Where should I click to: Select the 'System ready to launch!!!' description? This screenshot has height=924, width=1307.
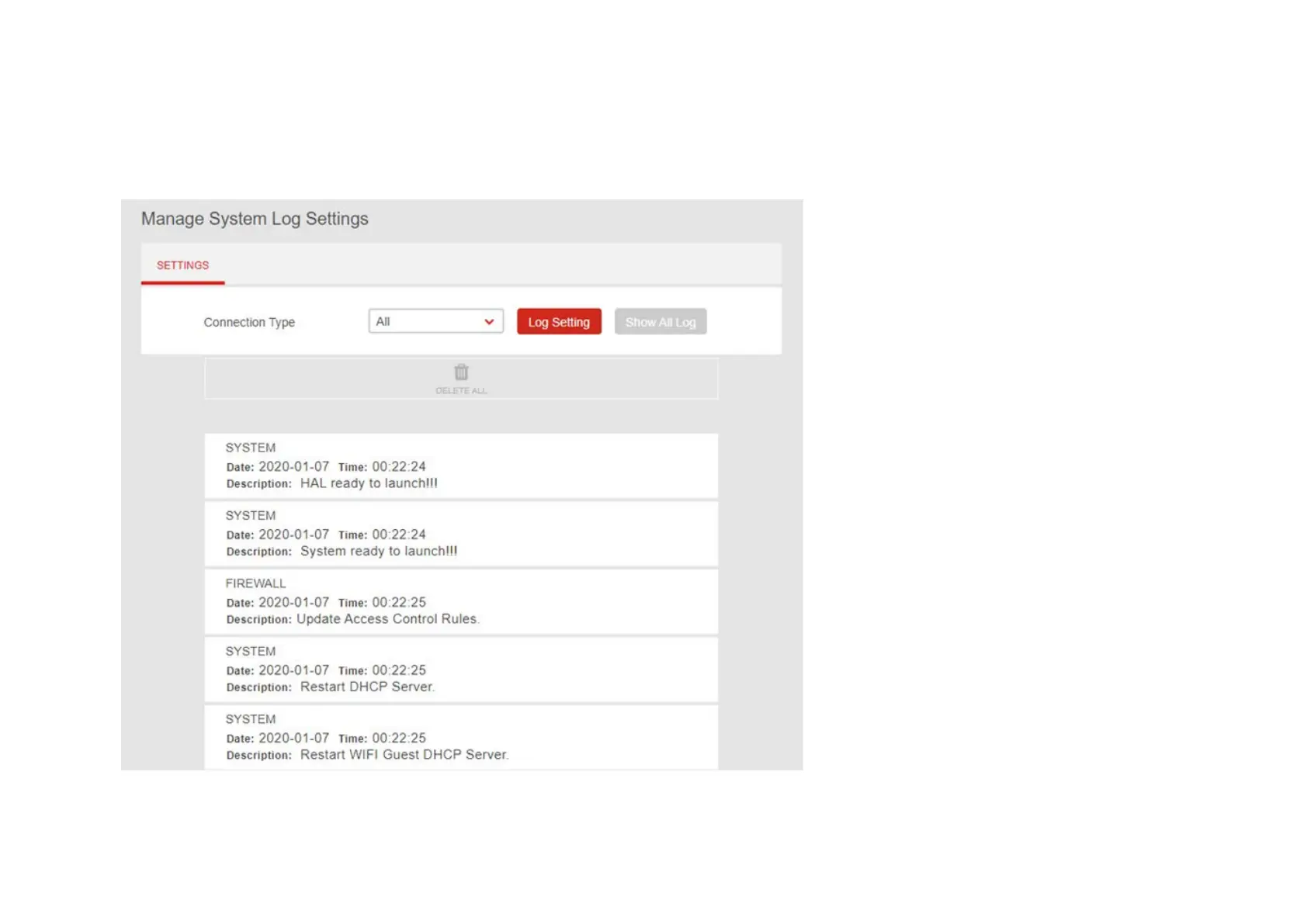click(x=379, y=551)
